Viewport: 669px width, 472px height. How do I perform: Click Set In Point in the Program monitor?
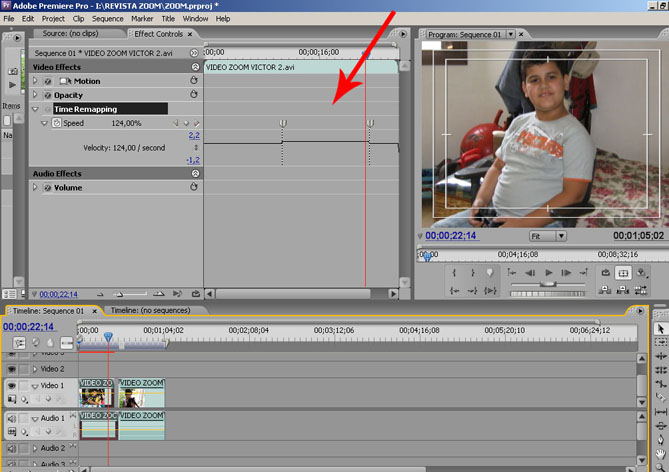453,272
